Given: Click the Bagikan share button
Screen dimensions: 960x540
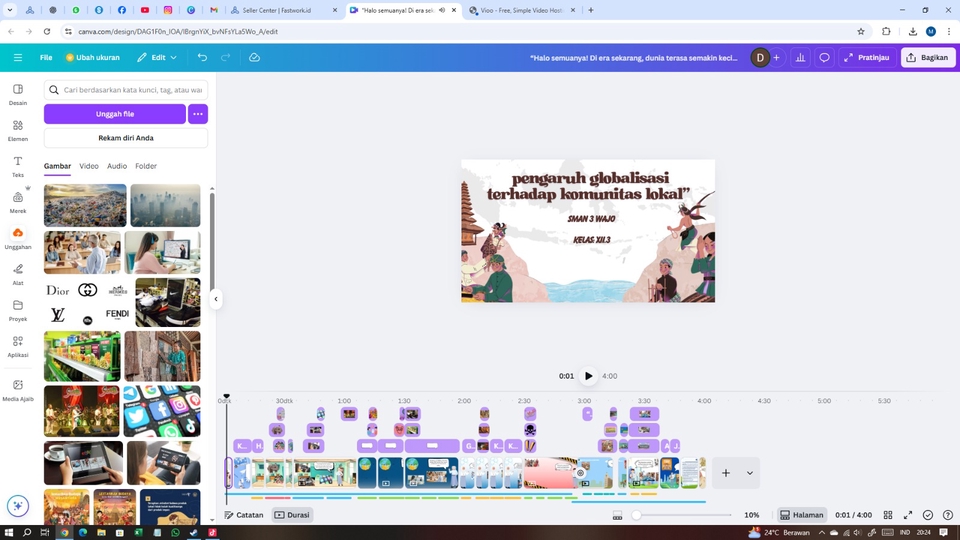Looking at the screenshot, I should click(928, 58).
